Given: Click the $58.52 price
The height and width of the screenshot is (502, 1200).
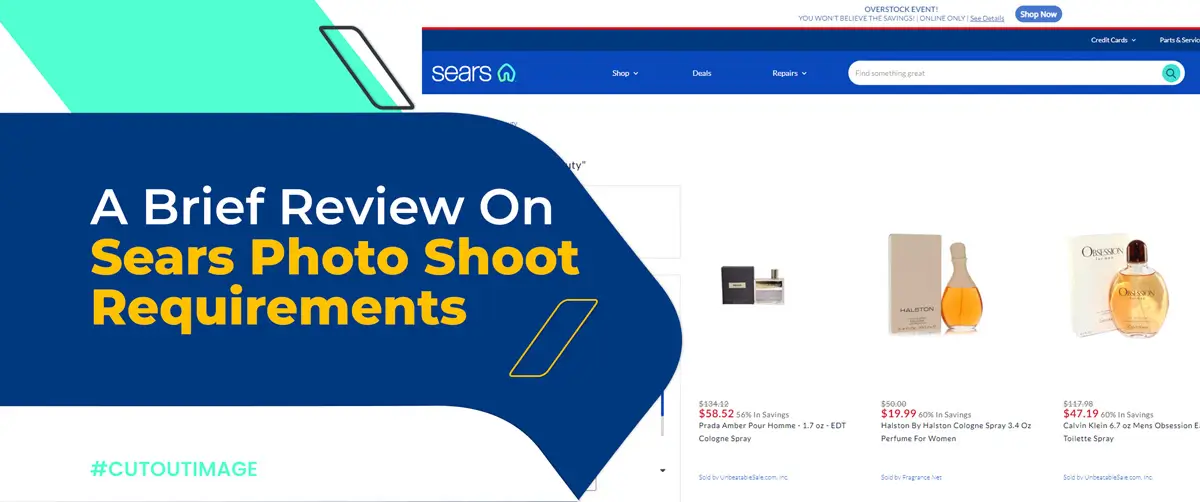Looking at the screenshot, I should point(715,413).
